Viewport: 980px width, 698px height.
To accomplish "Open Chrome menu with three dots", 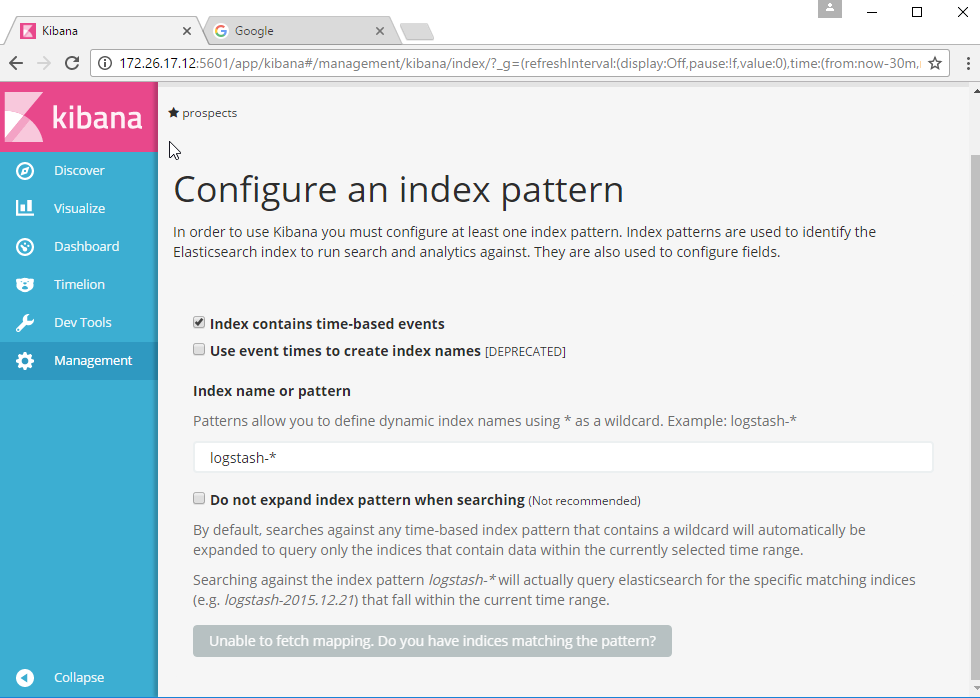I will pyautogui.click(x=966, y=63).
